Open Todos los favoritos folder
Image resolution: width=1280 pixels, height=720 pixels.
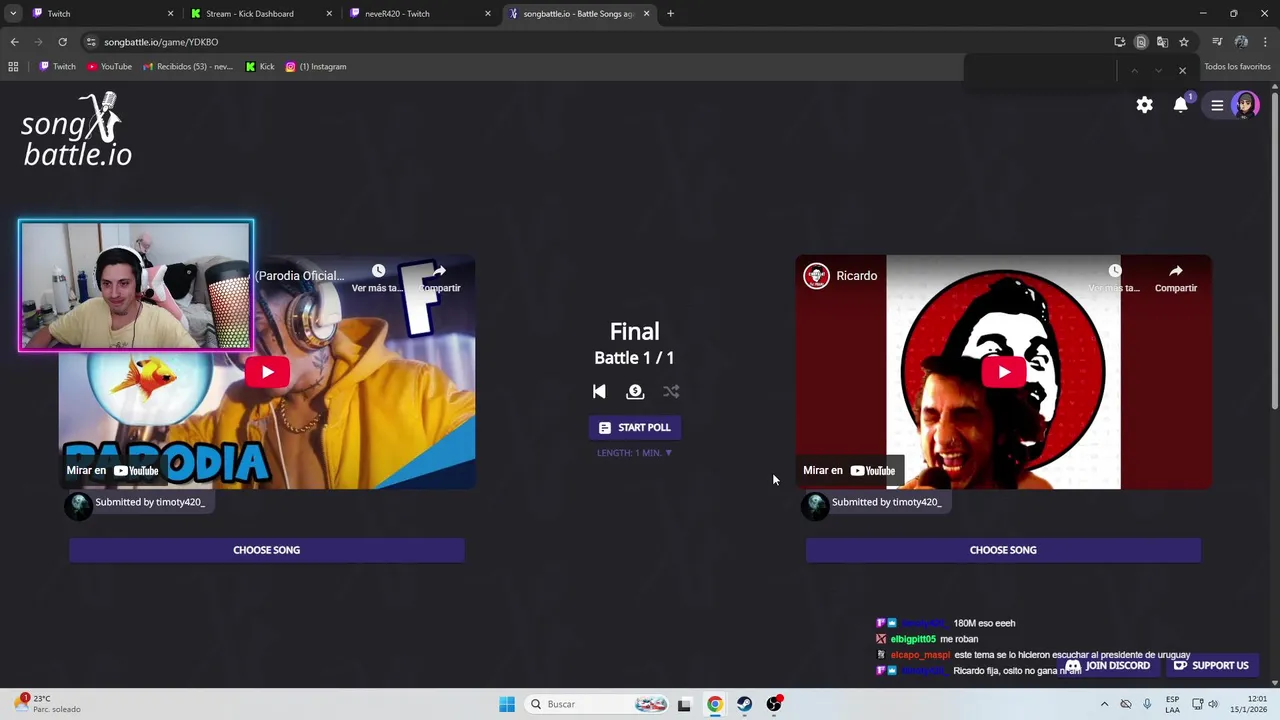coord(1237,67)
